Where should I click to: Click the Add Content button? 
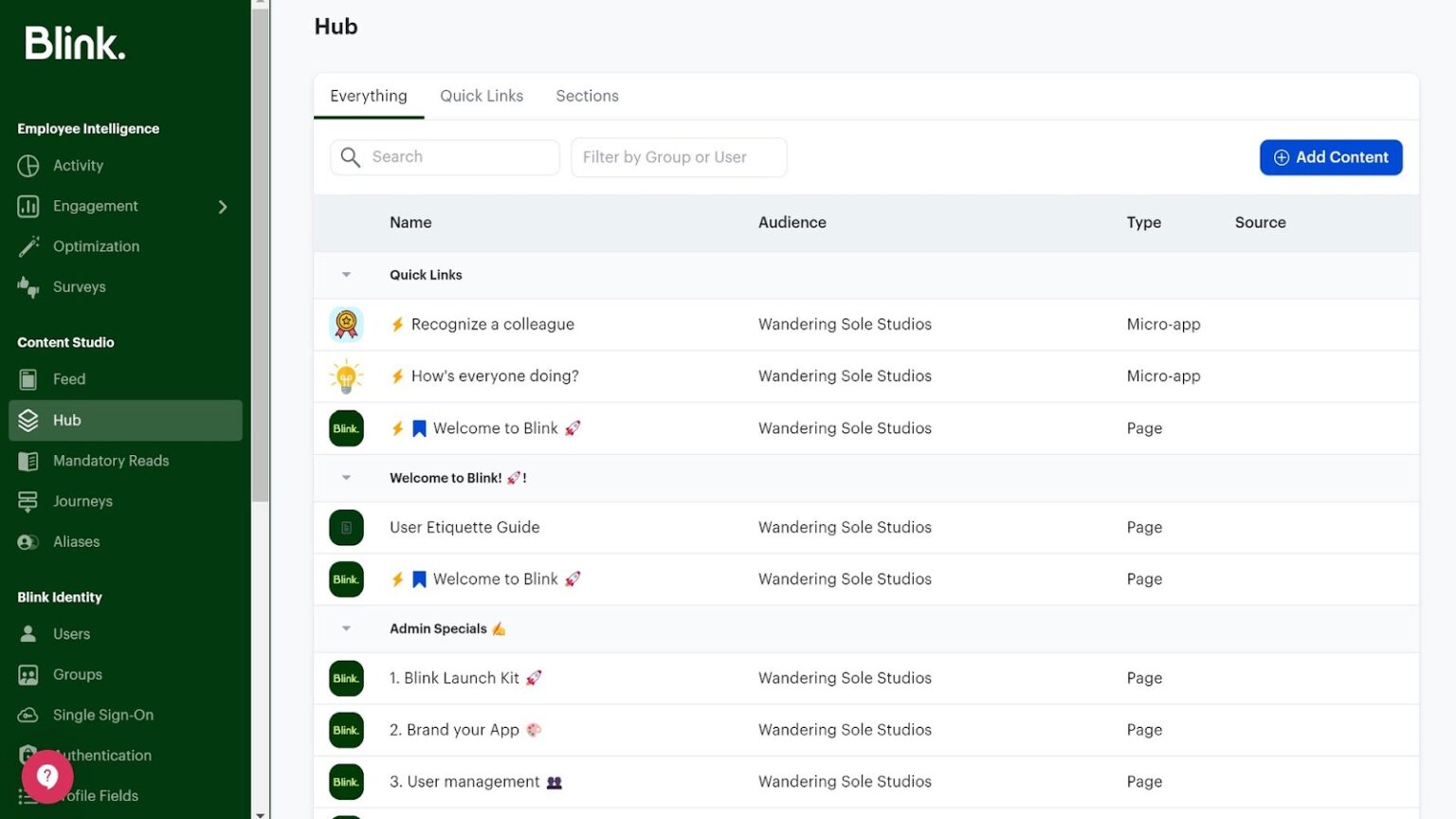[x=1331, y=157]
